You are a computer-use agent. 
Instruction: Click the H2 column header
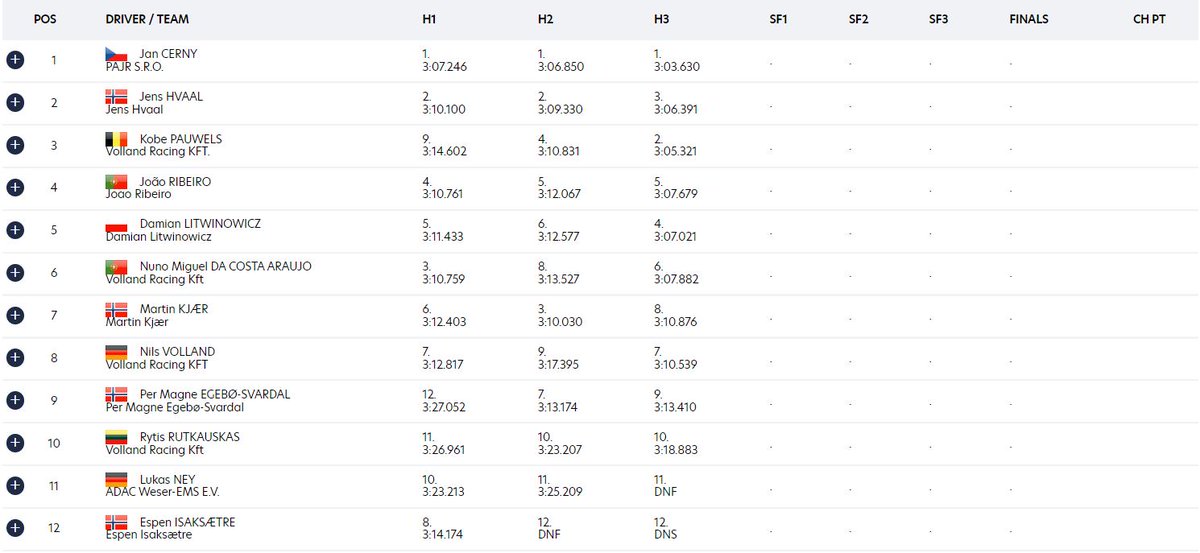[545, 19]
